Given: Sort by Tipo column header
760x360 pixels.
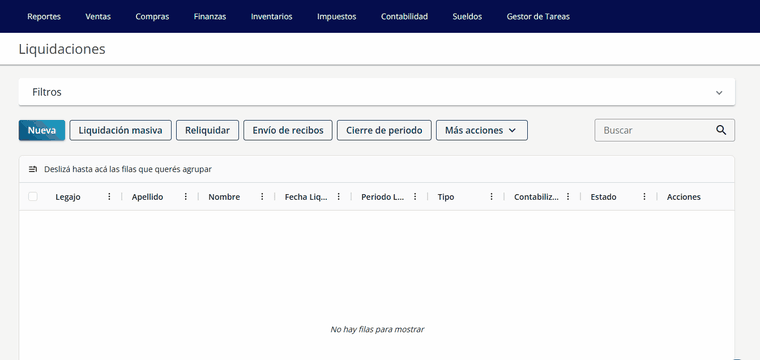Looking at the screenshot, I should click(446, 197).
